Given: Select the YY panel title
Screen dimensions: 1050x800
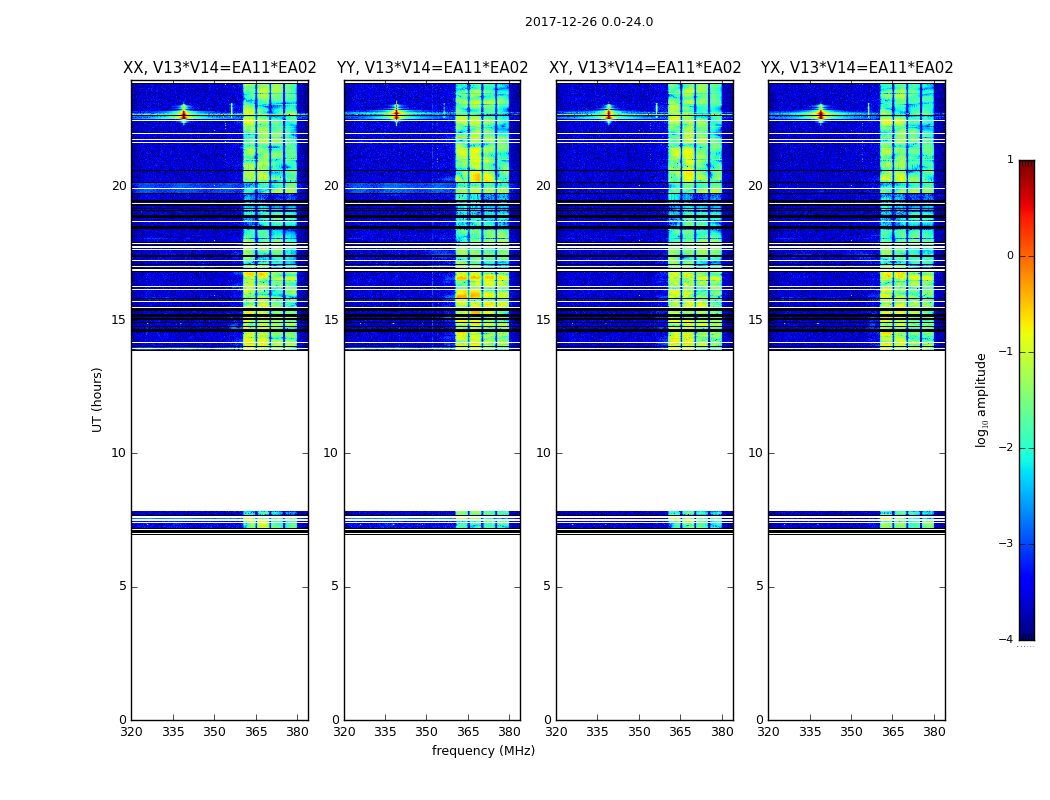Looking at the screenshot, I should [x=433, y=68].
